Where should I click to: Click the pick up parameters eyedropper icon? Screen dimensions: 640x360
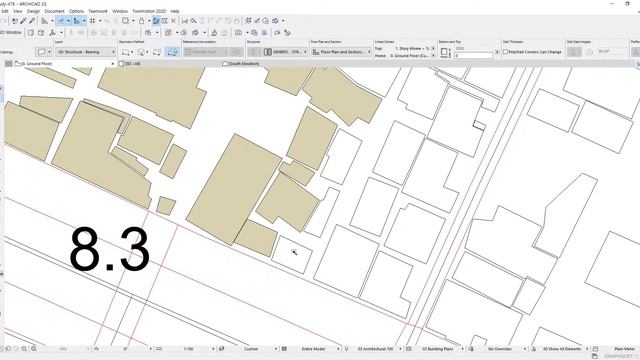tap(23, 21)
